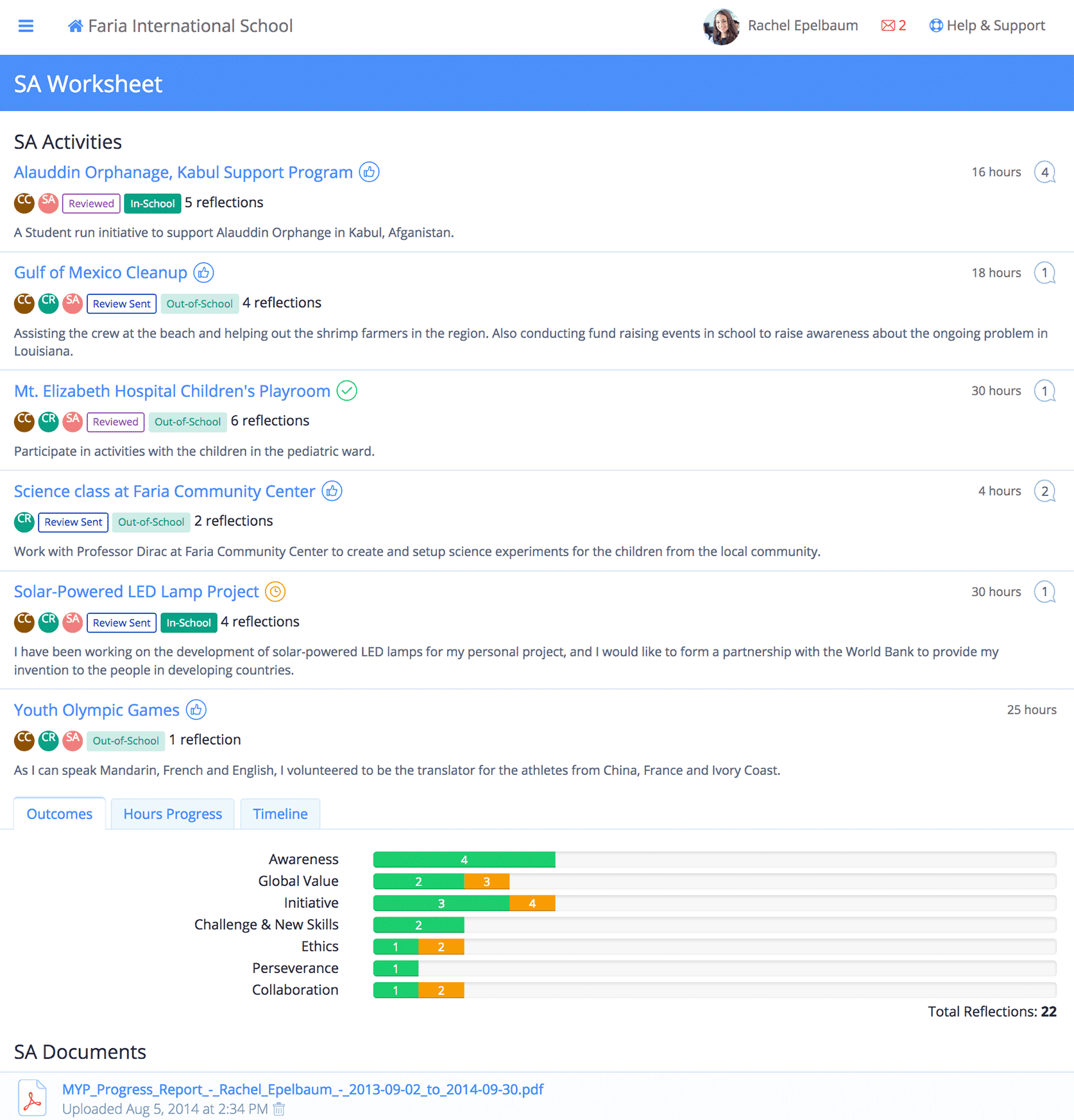
Task: Open the messages envelope icon with 2
Action: tap(893, 26)
